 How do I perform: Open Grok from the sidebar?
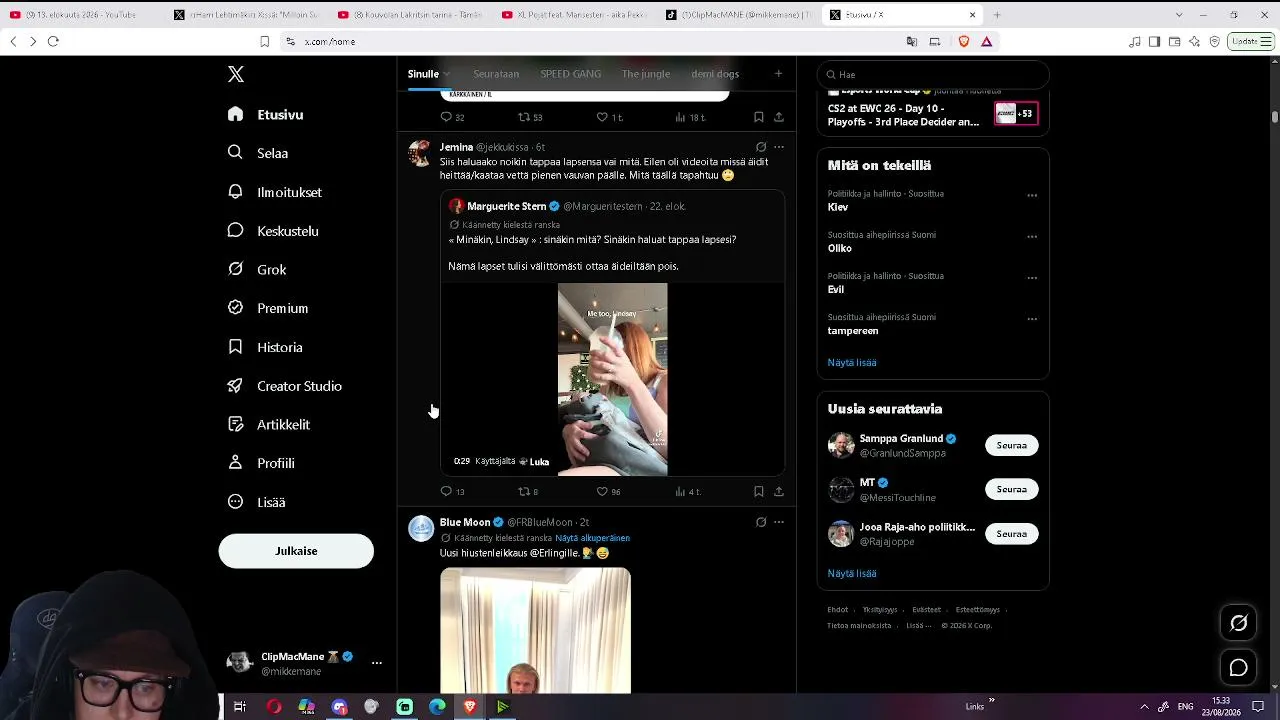(x=257, y=270)
